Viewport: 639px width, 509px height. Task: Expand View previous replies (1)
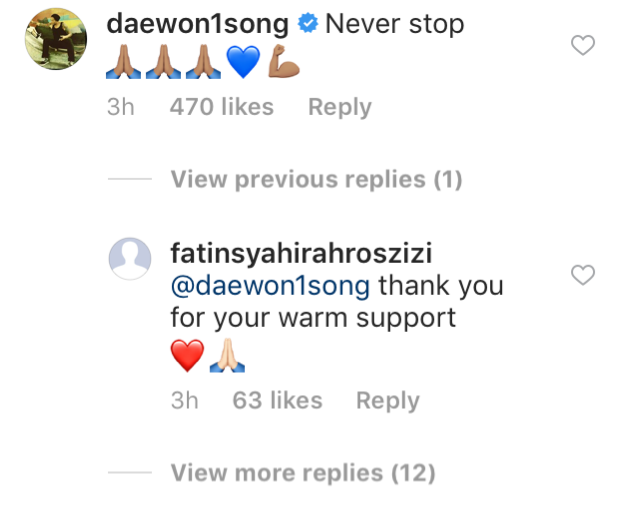click(x=316, y=180)
